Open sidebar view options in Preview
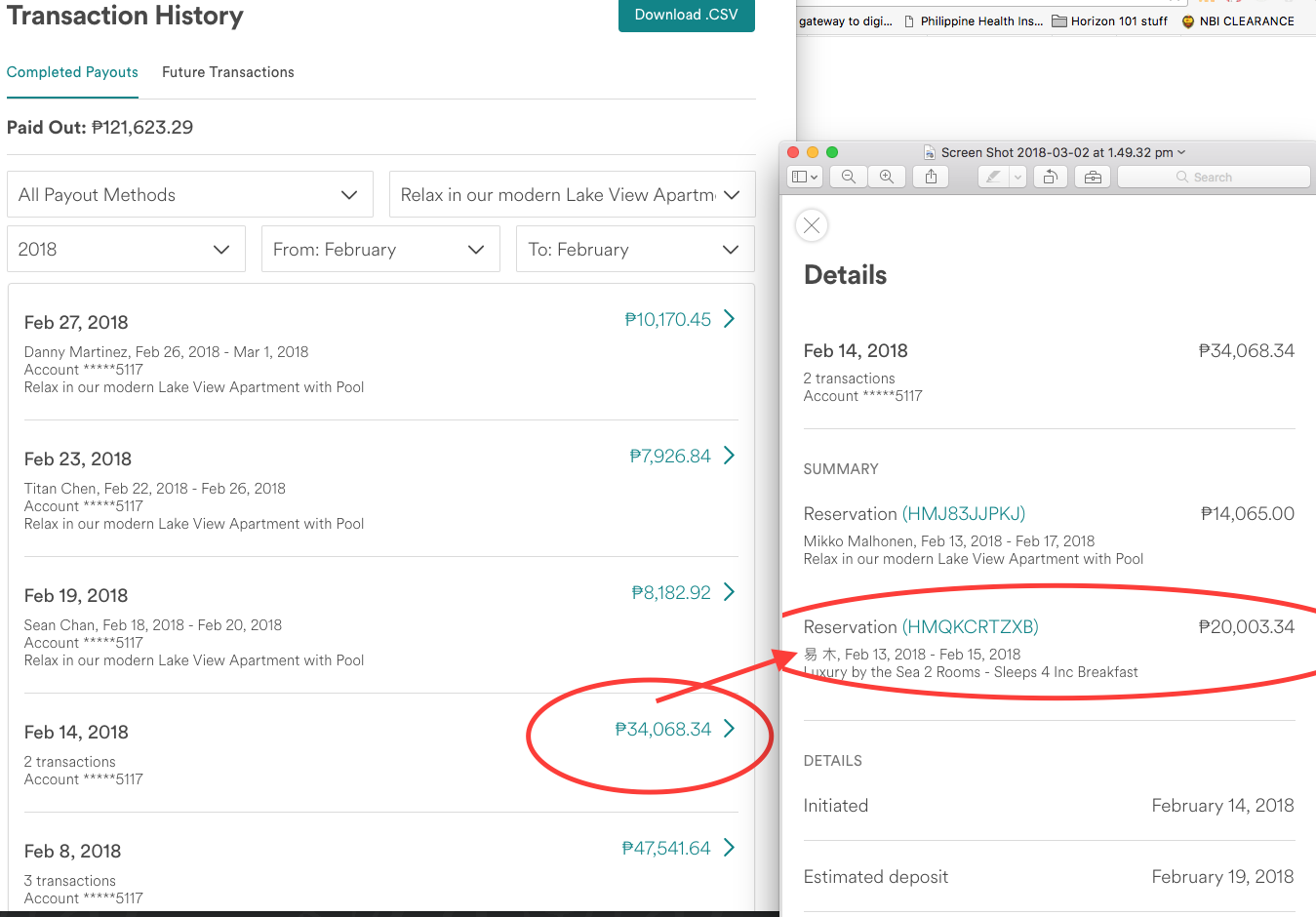This screenshot has height=917, width=1316. pyautogui.click(x=803, y=177)
